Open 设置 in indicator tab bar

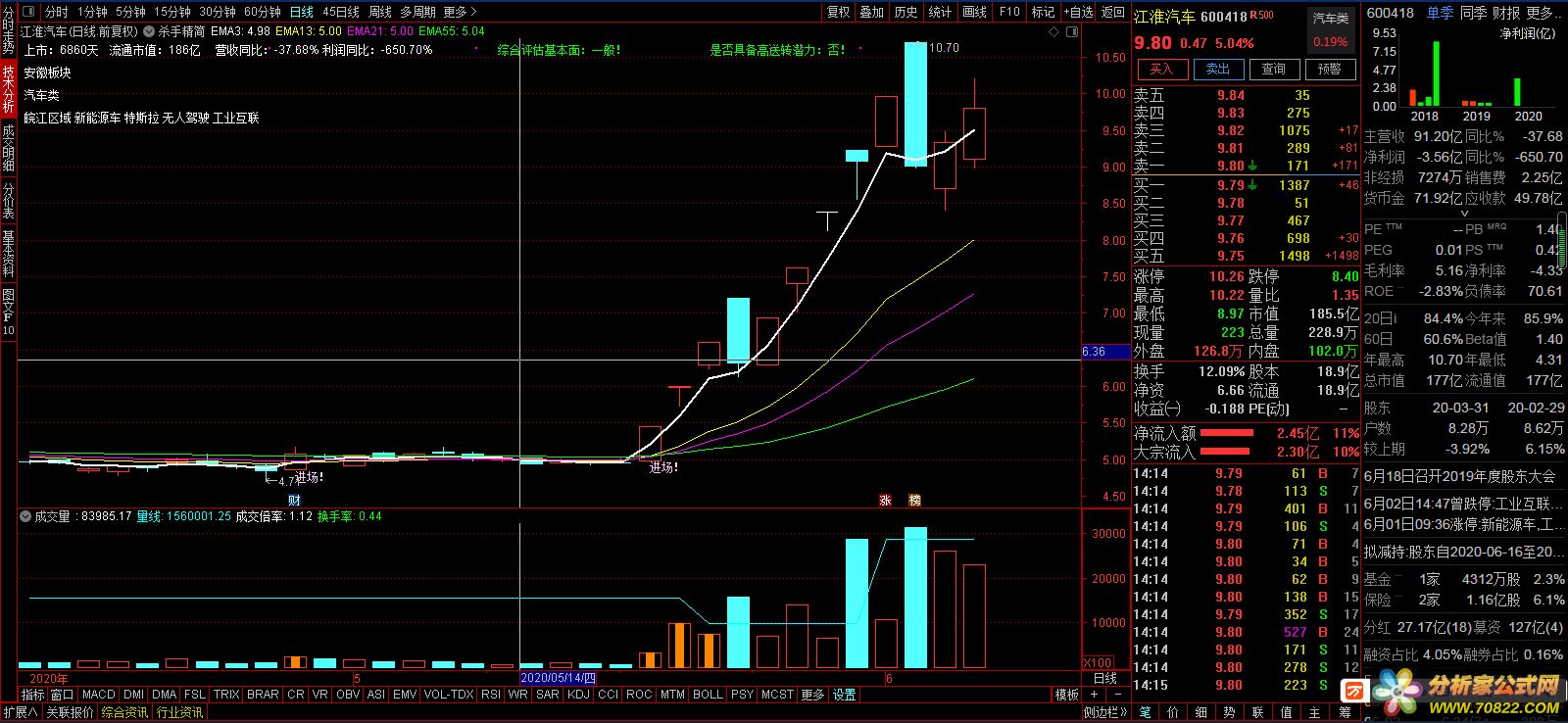tap(846, 695)
